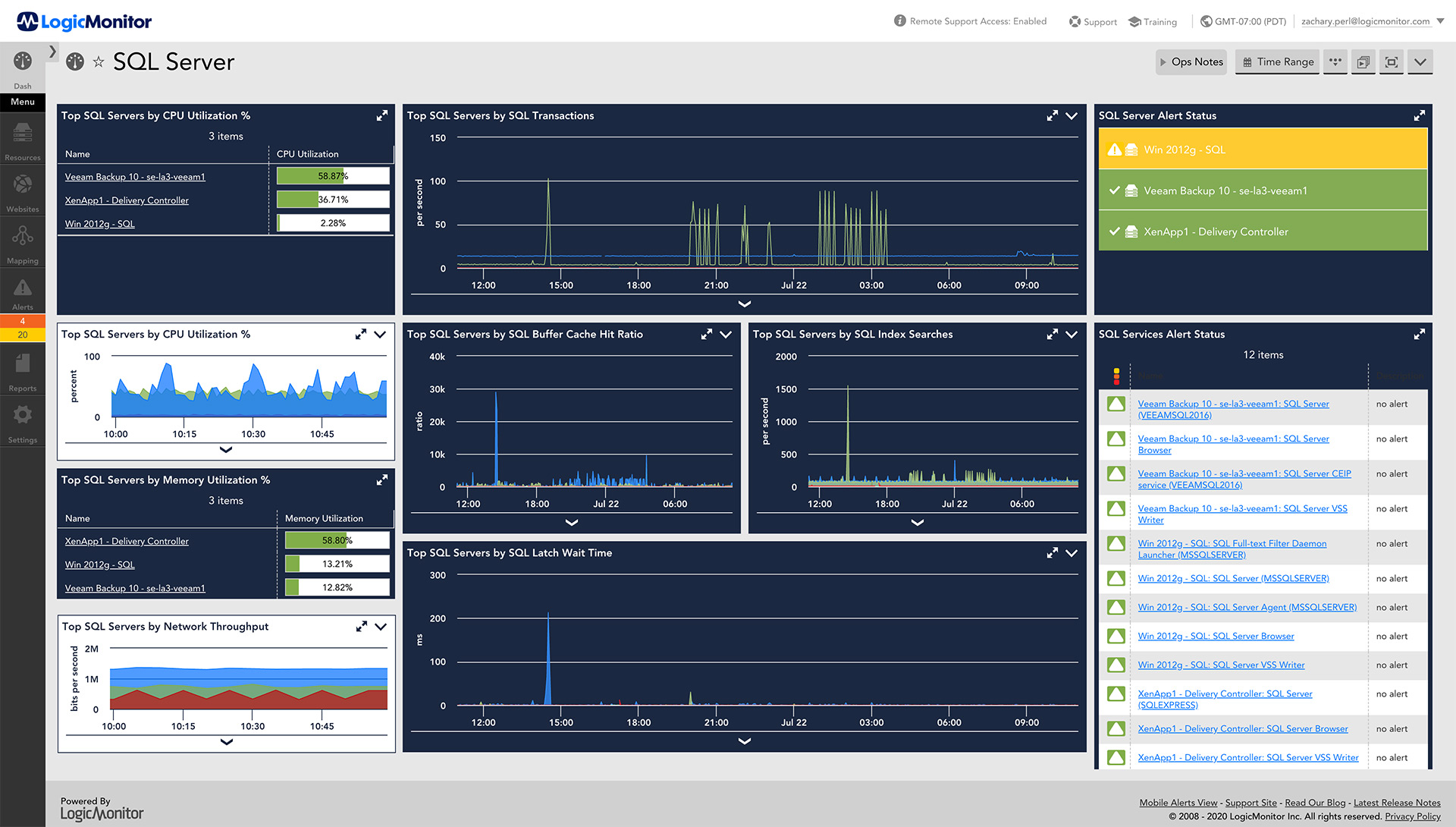1456x827 pixels.
Task: Click the dashboard tokens icon next to Time Range
Action: pos(1335,62)
